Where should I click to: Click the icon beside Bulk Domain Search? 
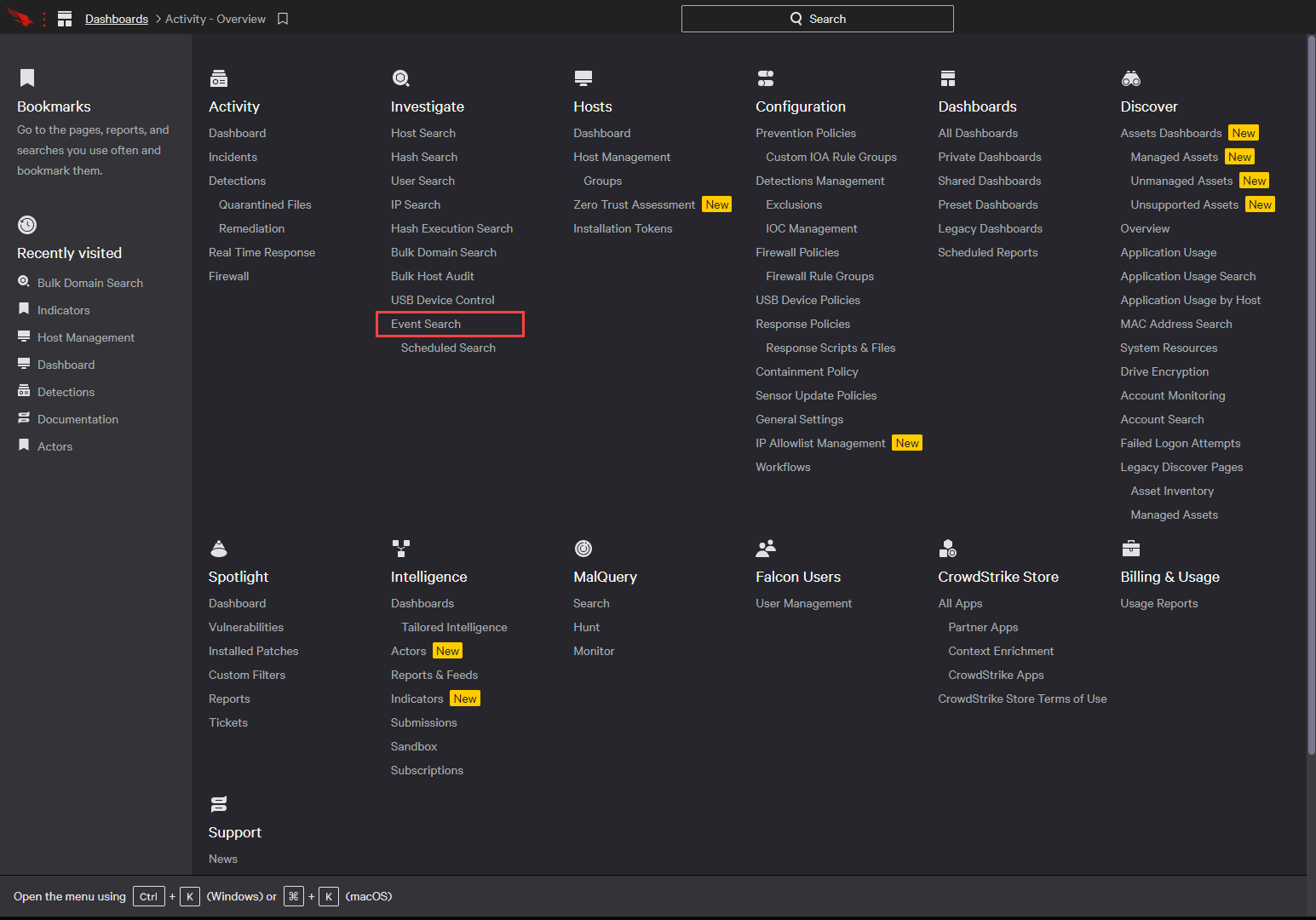point(24,282)
